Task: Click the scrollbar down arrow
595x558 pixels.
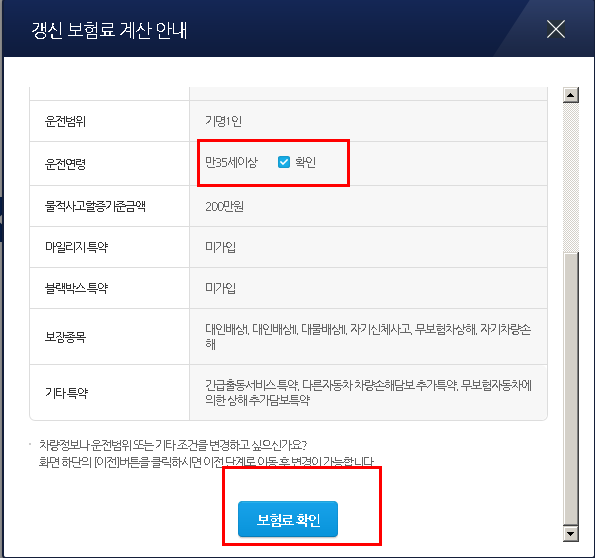Action: point(571,533)
